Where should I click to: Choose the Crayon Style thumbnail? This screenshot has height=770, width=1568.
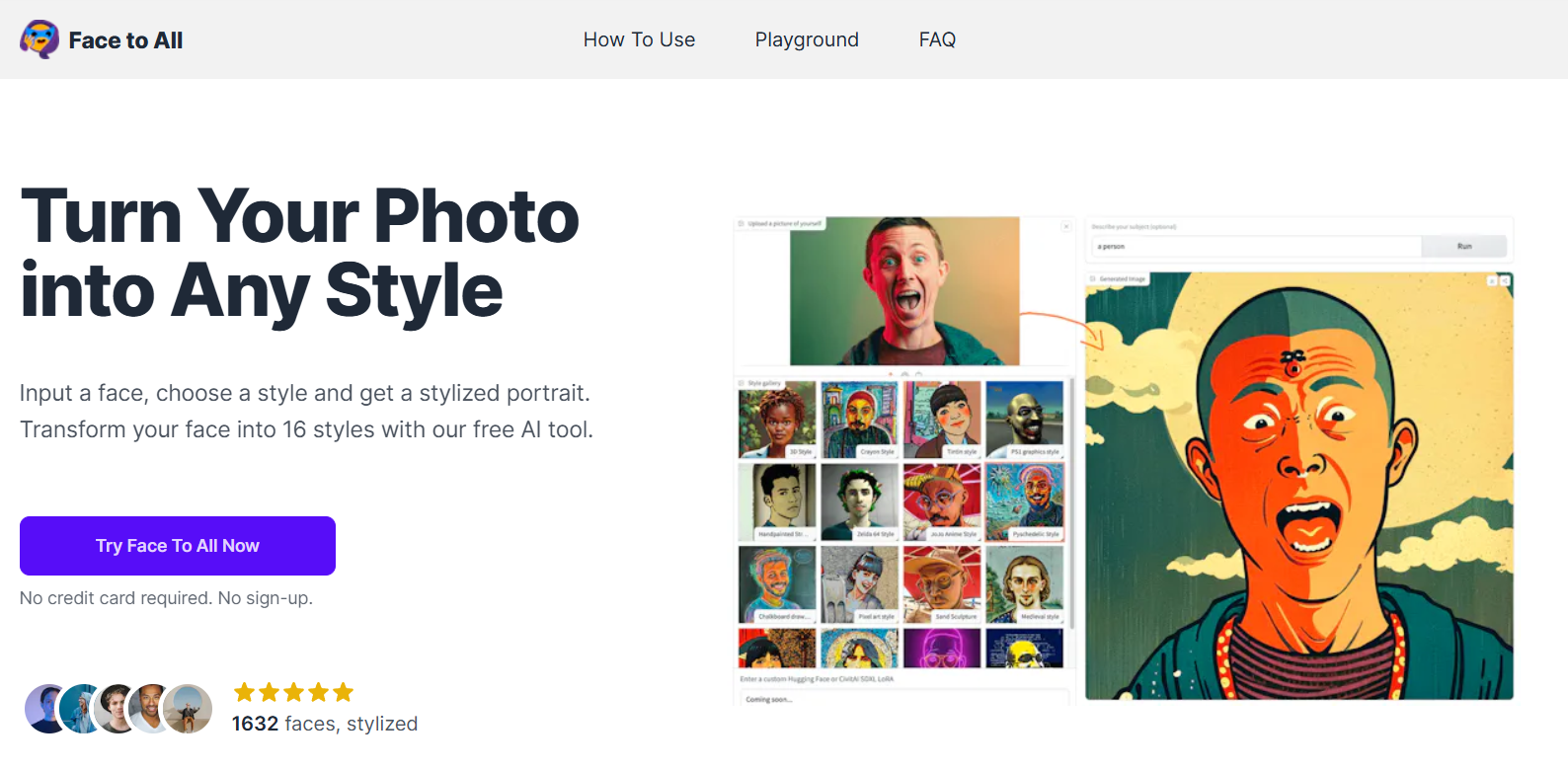click(860, 420)
